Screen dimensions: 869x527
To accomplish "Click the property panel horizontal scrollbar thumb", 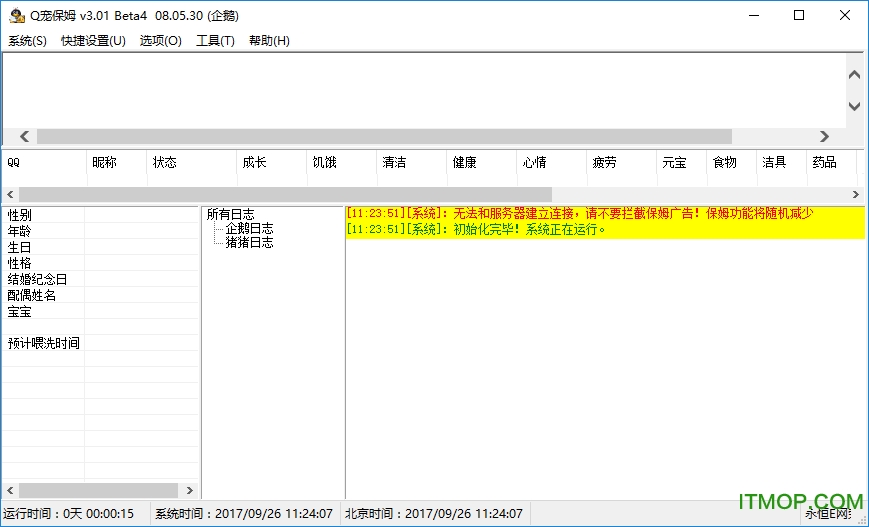I will coord(99,490).
